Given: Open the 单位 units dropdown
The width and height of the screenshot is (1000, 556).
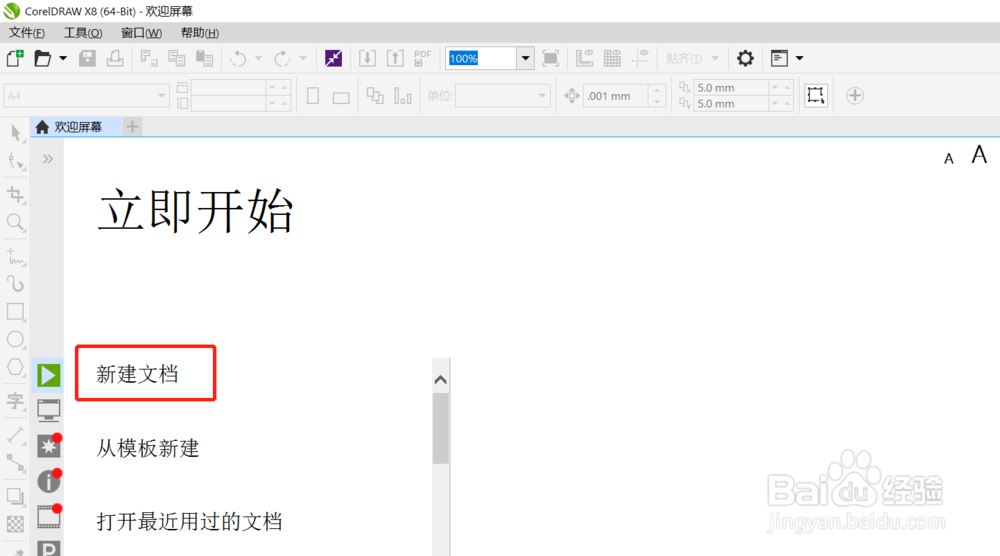Looking at the screenshot, I should pyautogui.click(x=503, y=96).
